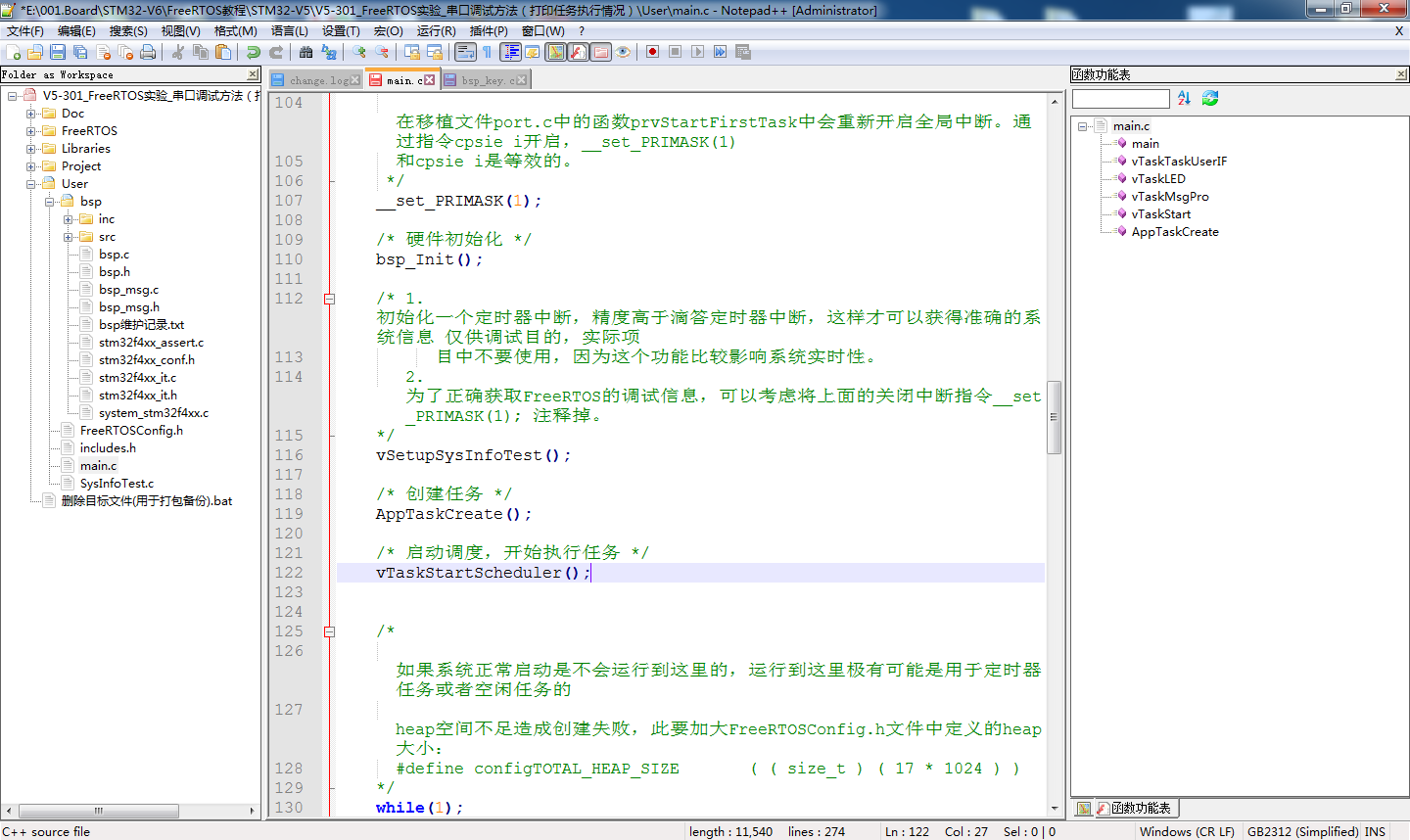Toggle Word Wrap toolbar icon

[465, 52]
